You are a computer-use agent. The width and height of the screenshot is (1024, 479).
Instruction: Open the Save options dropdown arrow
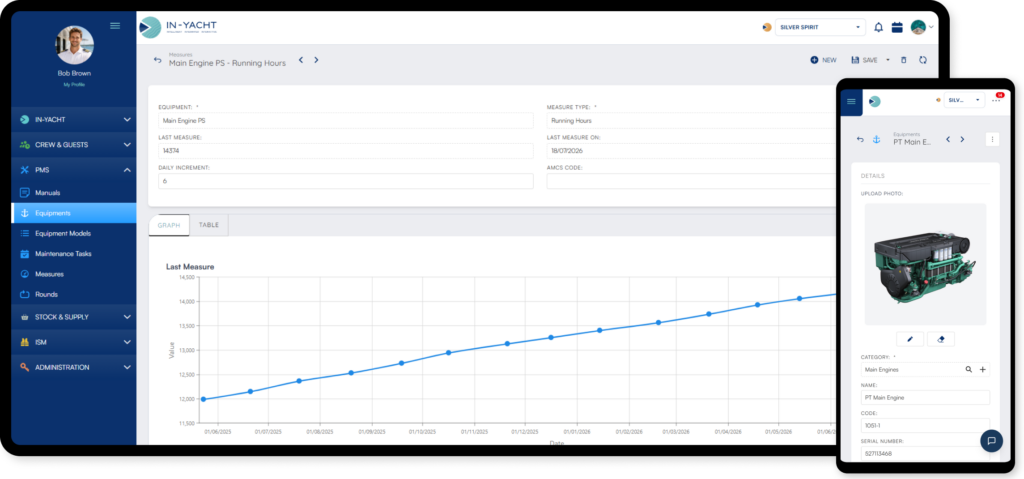click(x=888, y=60)
